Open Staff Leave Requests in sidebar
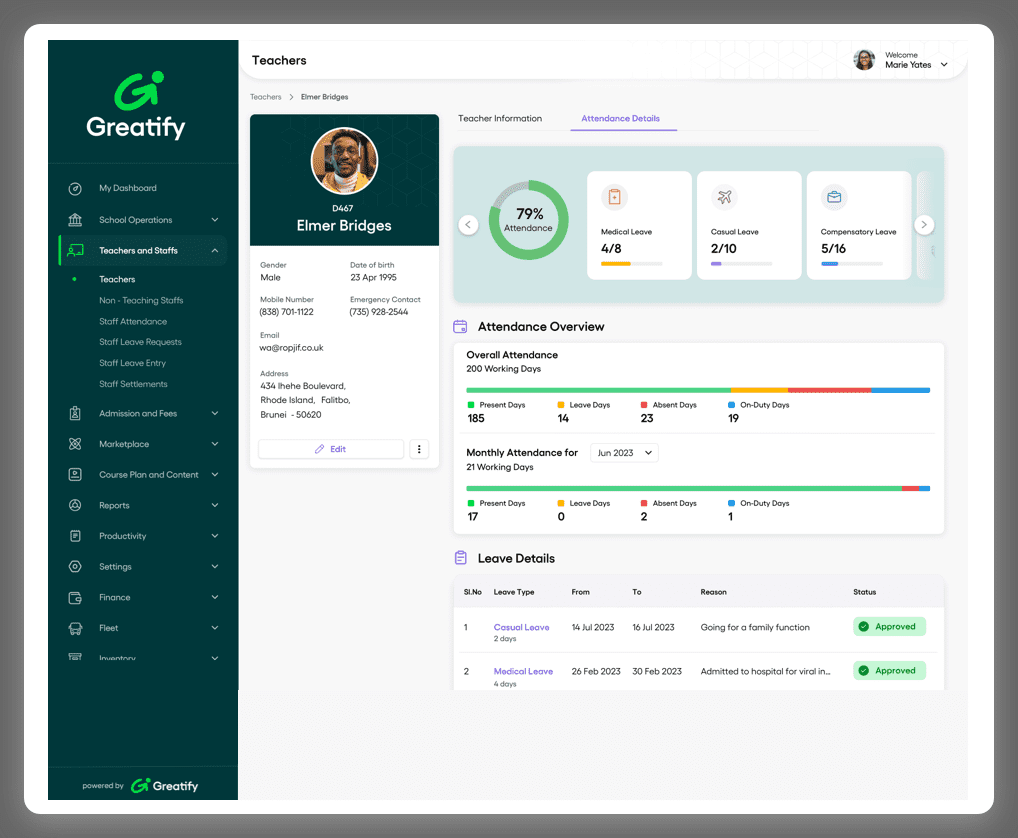 [140, 342]
